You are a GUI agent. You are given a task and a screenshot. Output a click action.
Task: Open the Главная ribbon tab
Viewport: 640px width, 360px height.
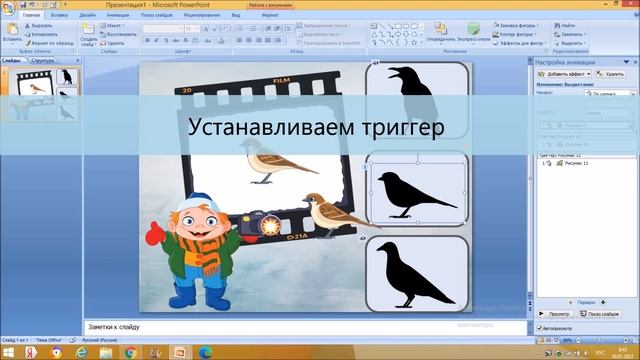click(x=31, y=15)
